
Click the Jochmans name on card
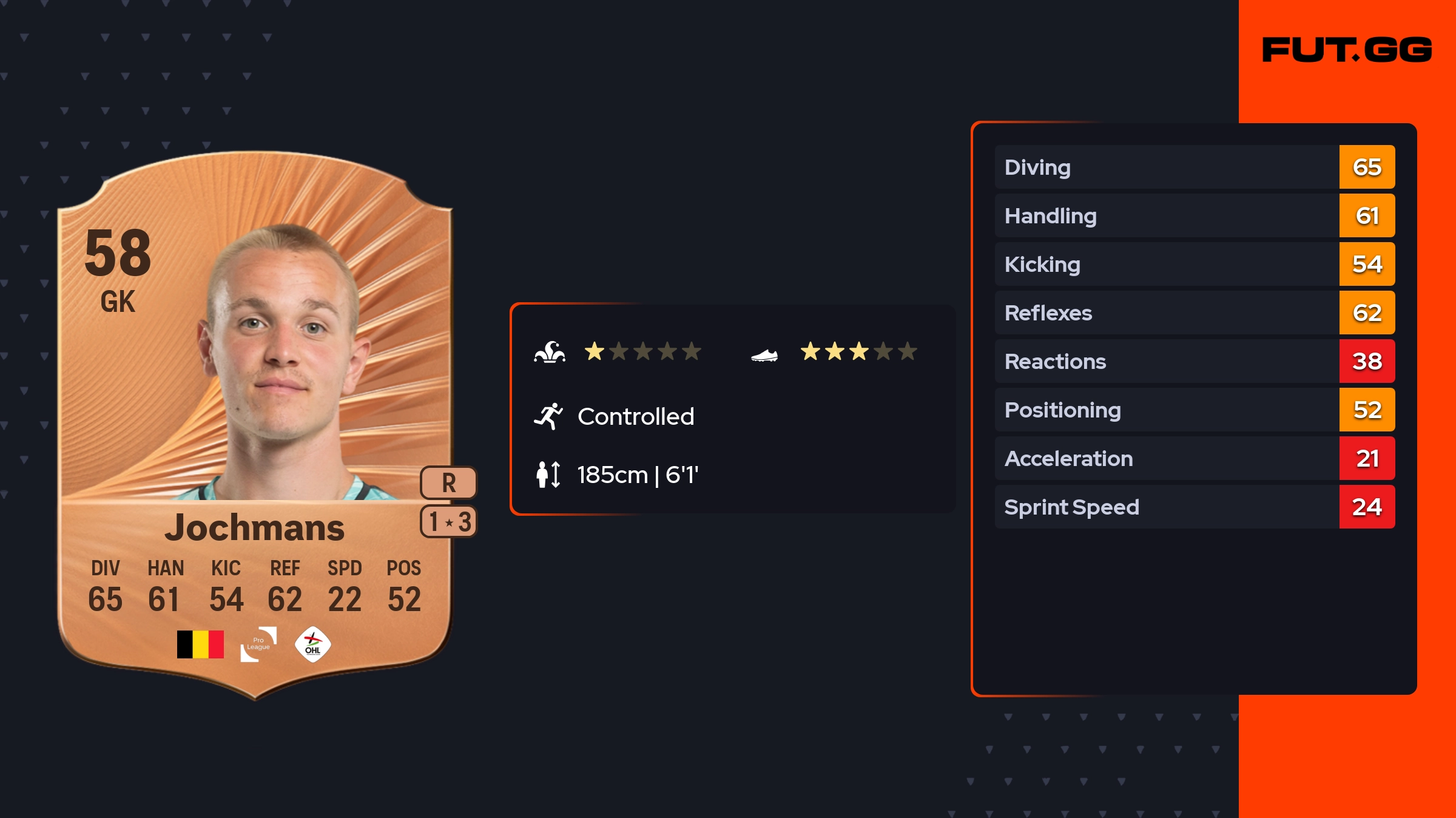pos(254,527)
